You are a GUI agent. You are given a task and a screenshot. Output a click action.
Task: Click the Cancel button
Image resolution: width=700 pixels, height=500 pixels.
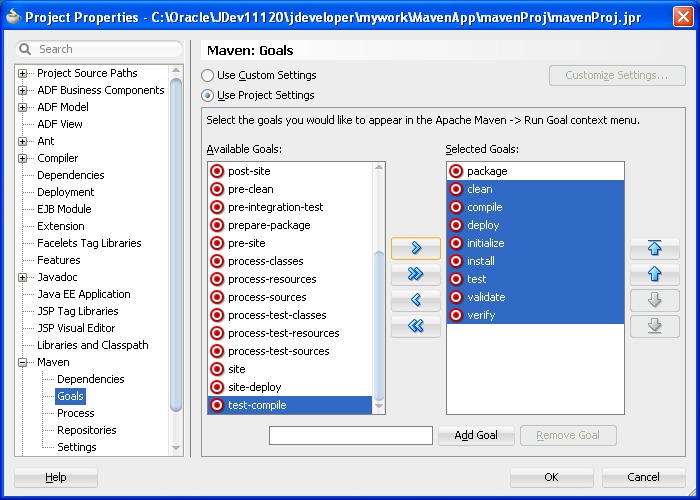[643, 477]
